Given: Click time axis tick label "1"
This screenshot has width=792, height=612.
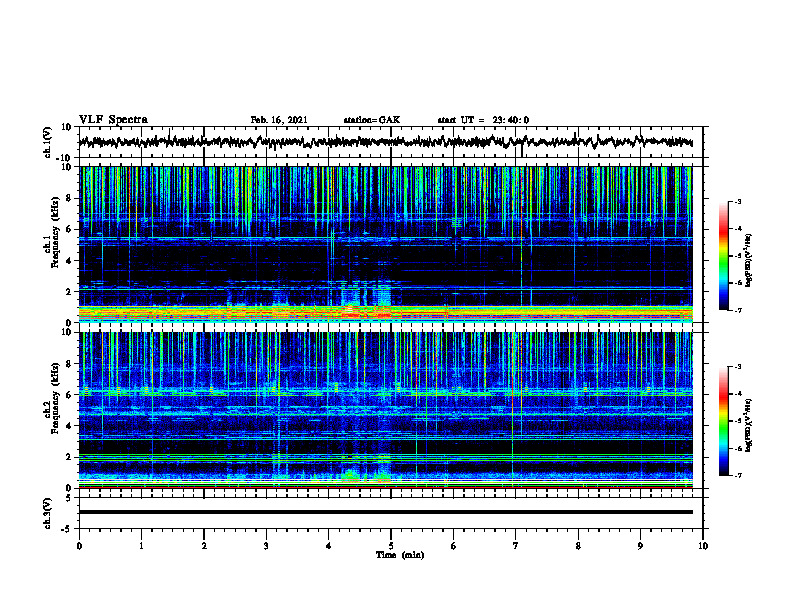Looking at the screenshot, I should 141,546.
